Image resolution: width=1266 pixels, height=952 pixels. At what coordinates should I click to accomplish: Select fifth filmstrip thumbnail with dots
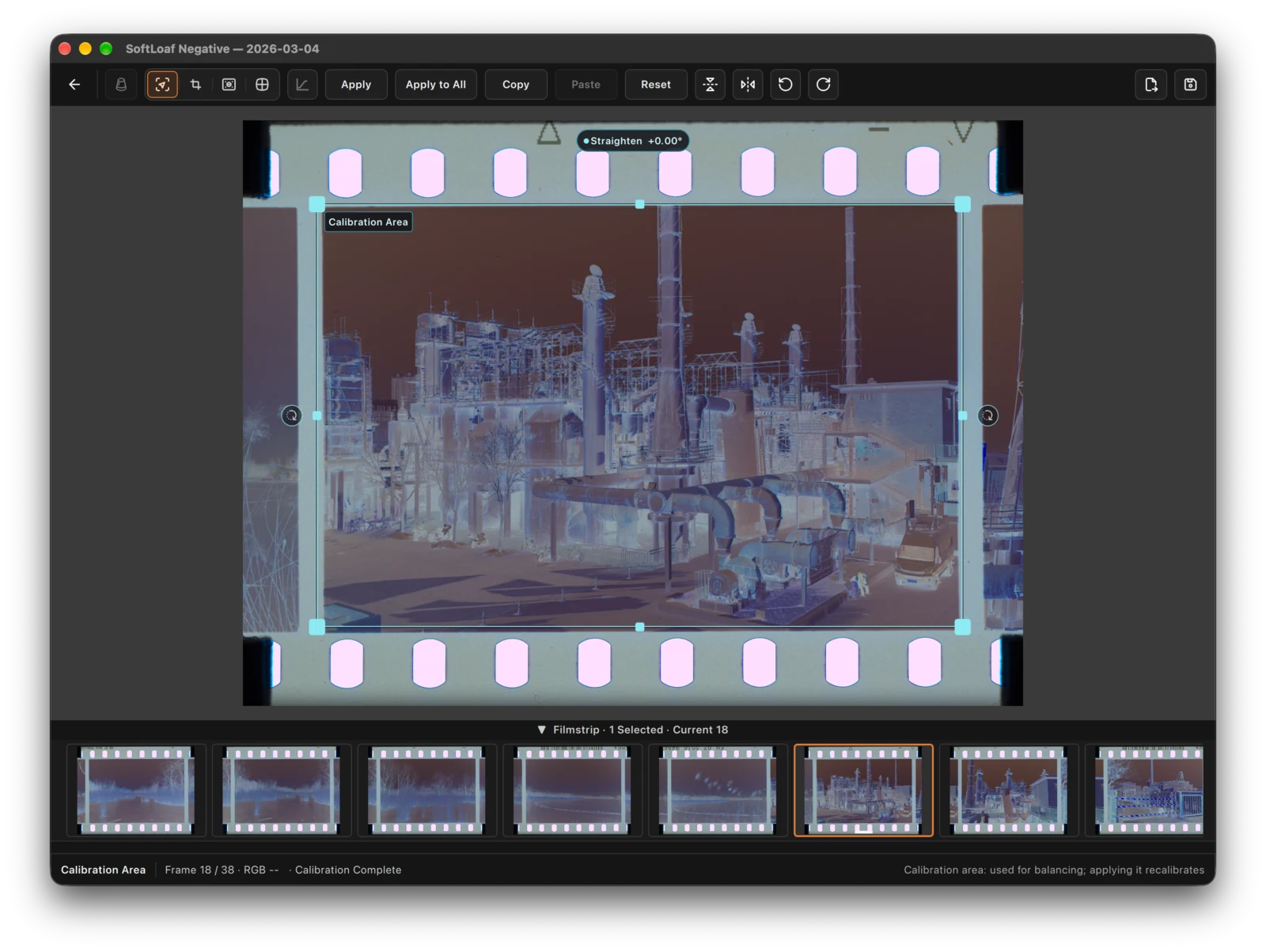tap(718, 790)
